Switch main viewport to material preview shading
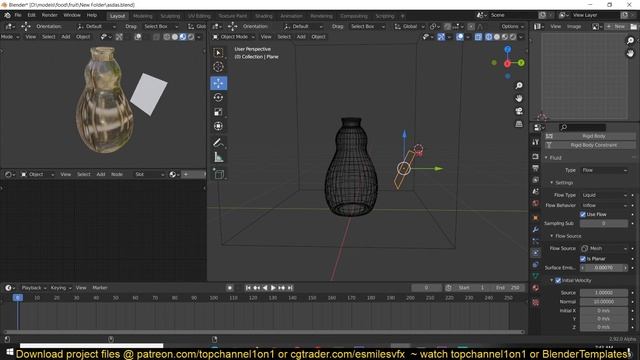 tap(505, 37)
